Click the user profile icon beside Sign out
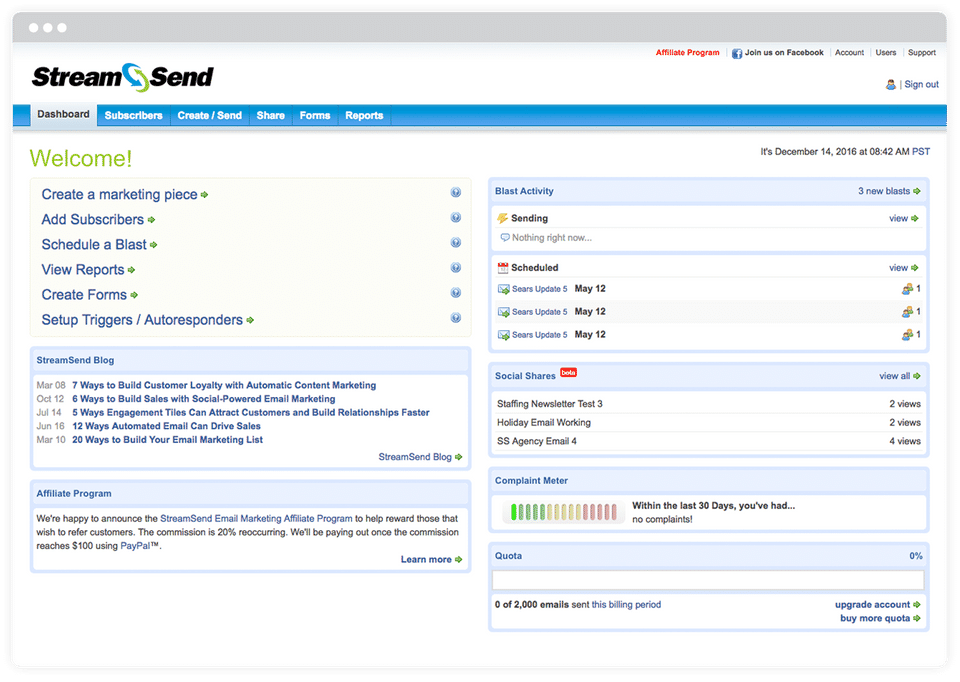The height and width of the screenshot is (682, 960). point(891,84)
